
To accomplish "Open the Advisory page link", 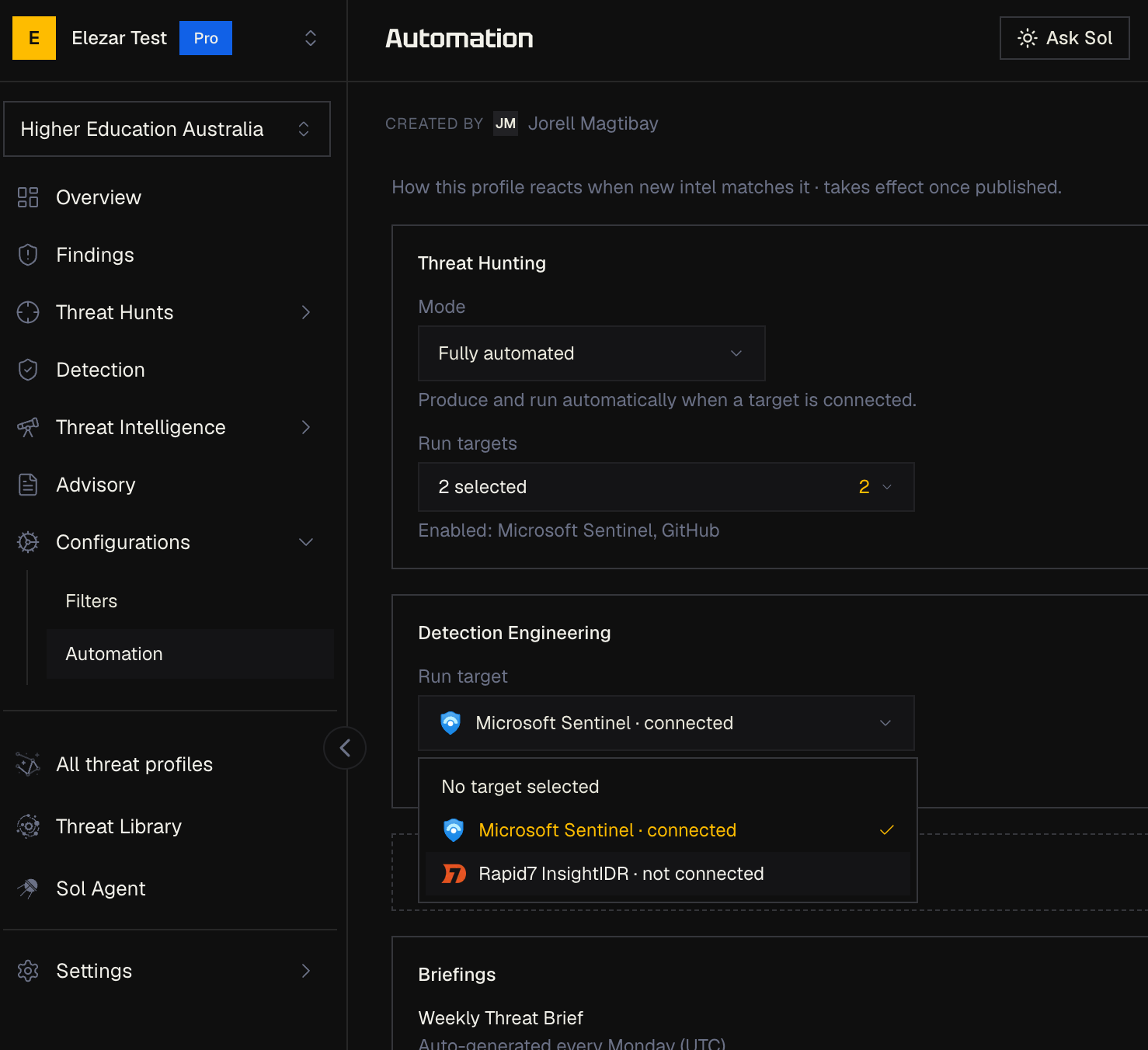I will coord(96,485).
